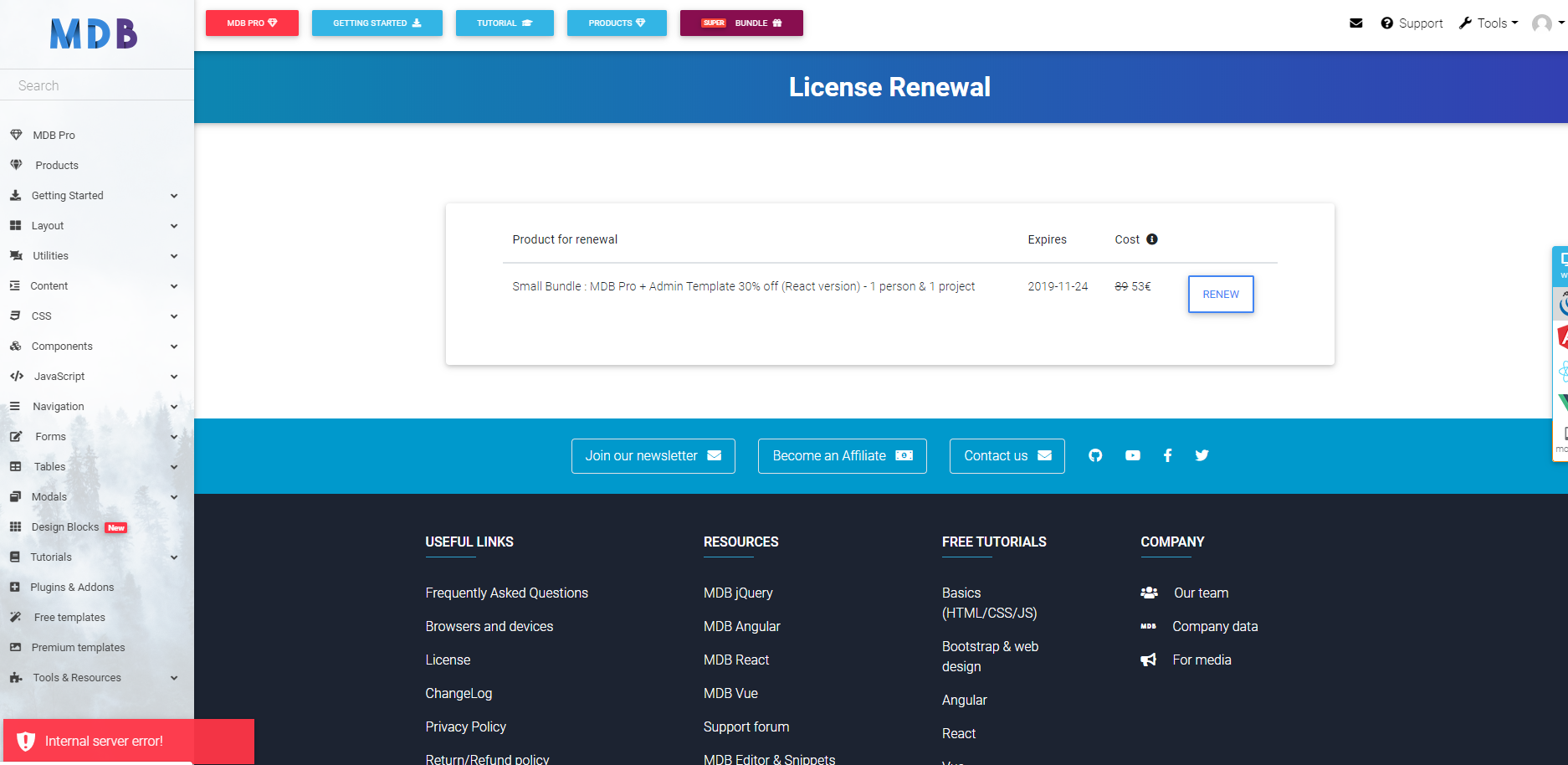1568x765 pixels.
Task: Expand the Navigation sidebar section chevron
Action: click(174, 407)
